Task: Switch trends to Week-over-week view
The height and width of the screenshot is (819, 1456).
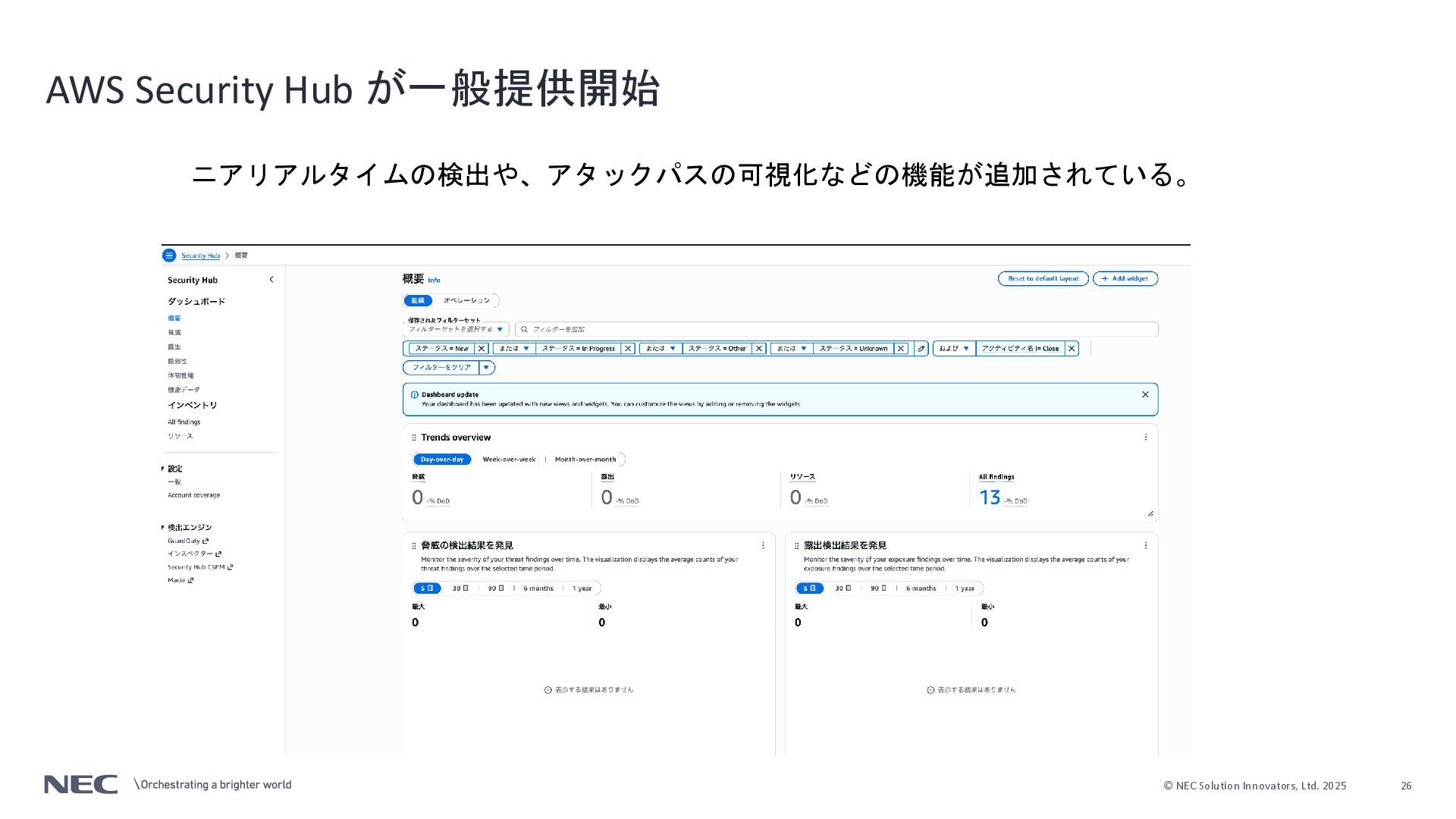Action: point(509,460)
